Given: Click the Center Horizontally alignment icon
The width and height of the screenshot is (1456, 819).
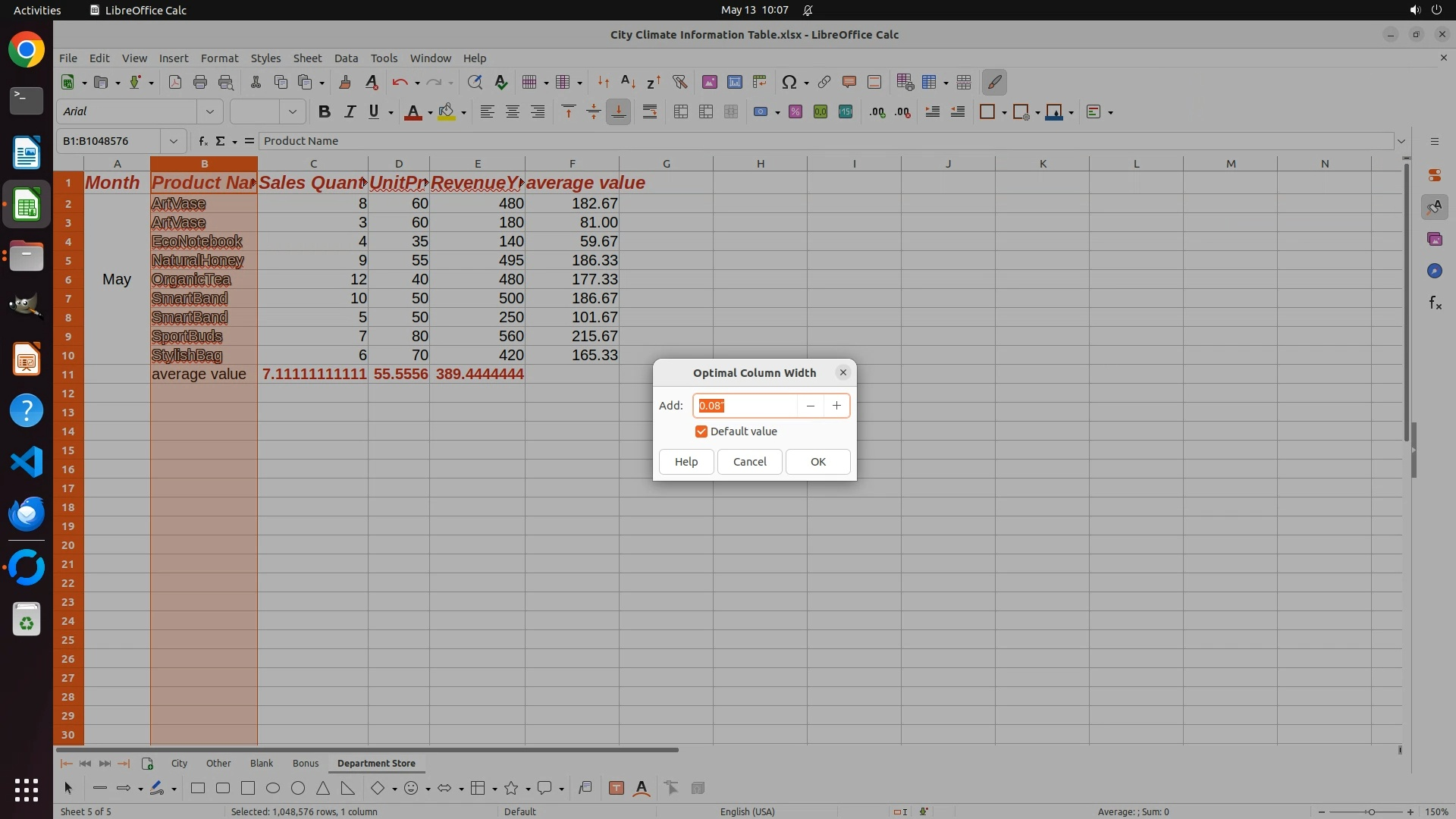Looking at the screenshot, I should [513, 111].
